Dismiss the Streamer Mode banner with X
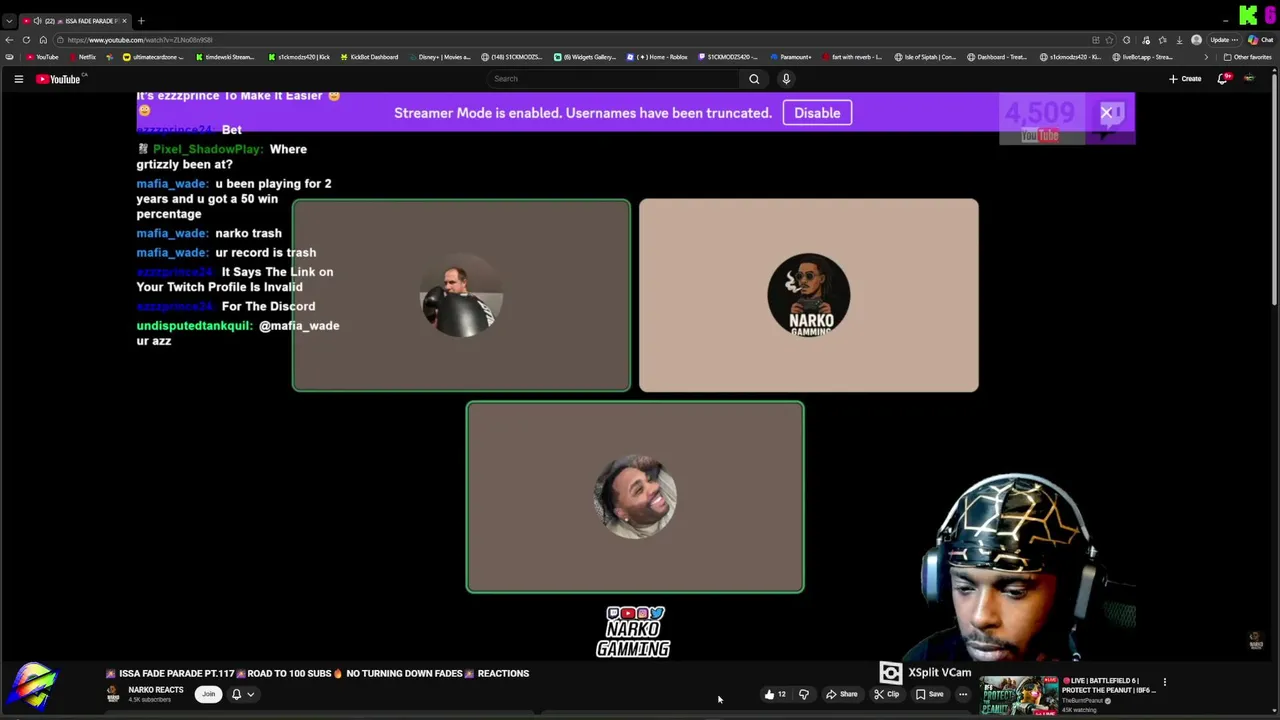Image resolution: width=1280 pixels, height=720 pixels. [x=1106, y=113]
